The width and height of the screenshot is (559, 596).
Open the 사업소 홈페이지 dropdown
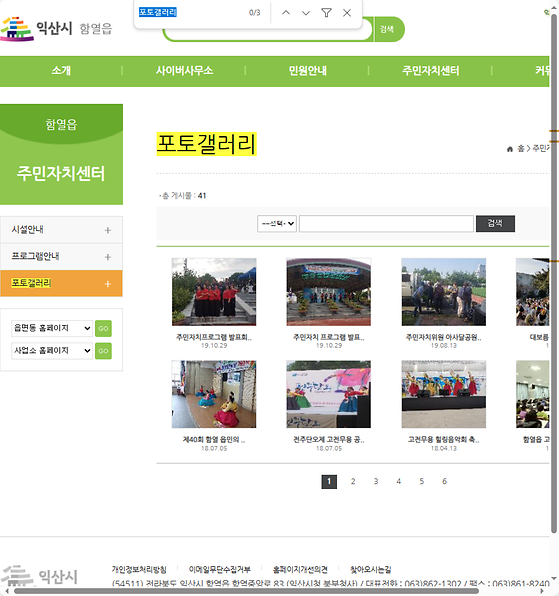click(52, 350)
